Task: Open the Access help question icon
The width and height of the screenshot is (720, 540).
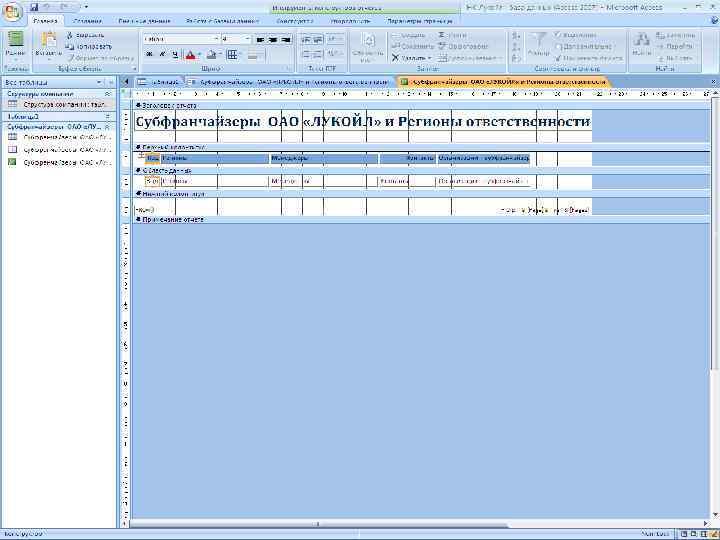Action: (715, 21)
